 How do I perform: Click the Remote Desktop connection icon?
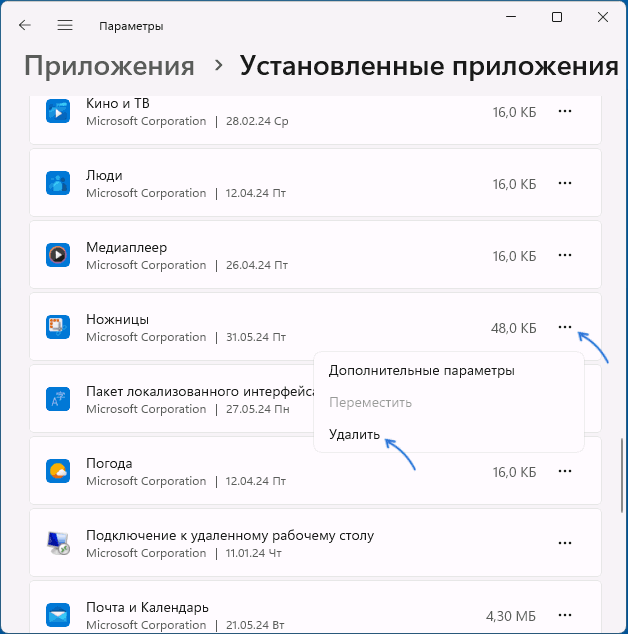click(x=58, y=543)
